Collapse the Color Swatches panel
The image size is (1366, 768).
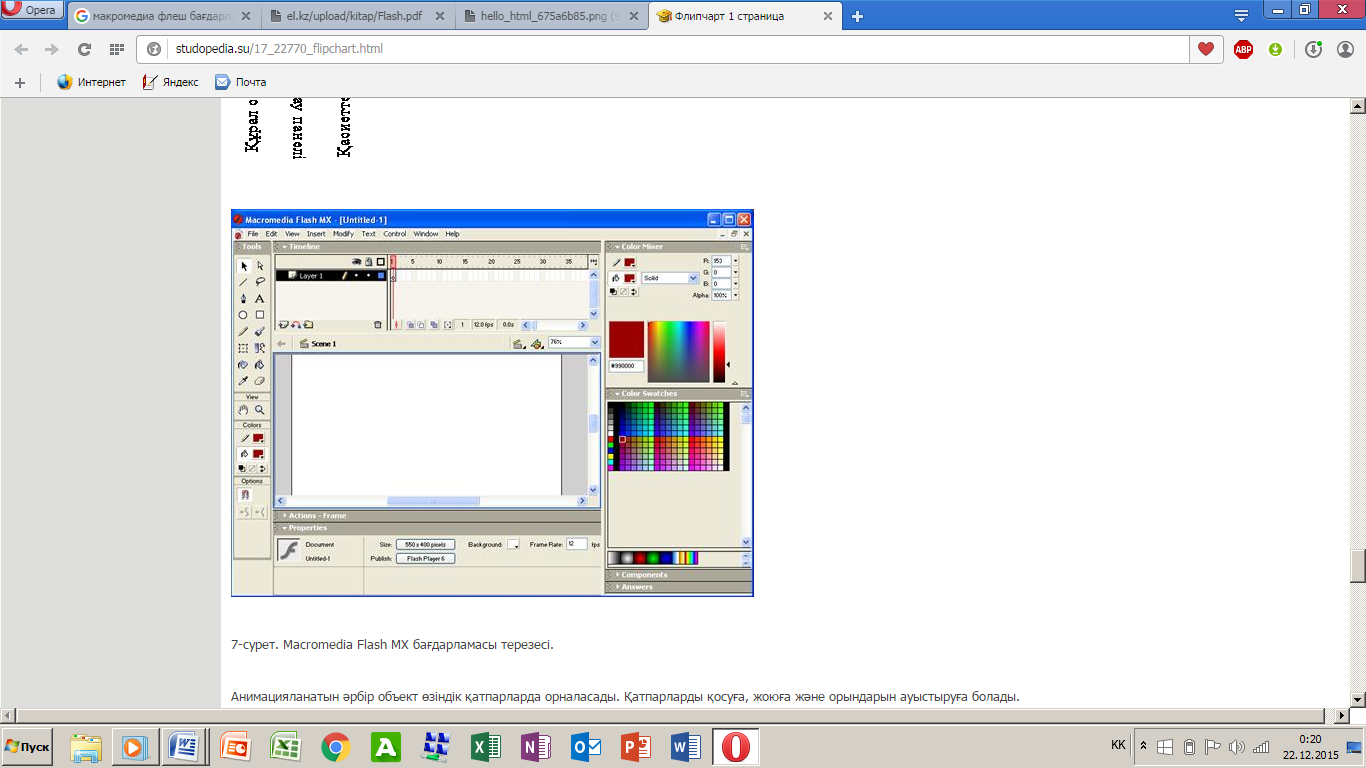[617, 394]
